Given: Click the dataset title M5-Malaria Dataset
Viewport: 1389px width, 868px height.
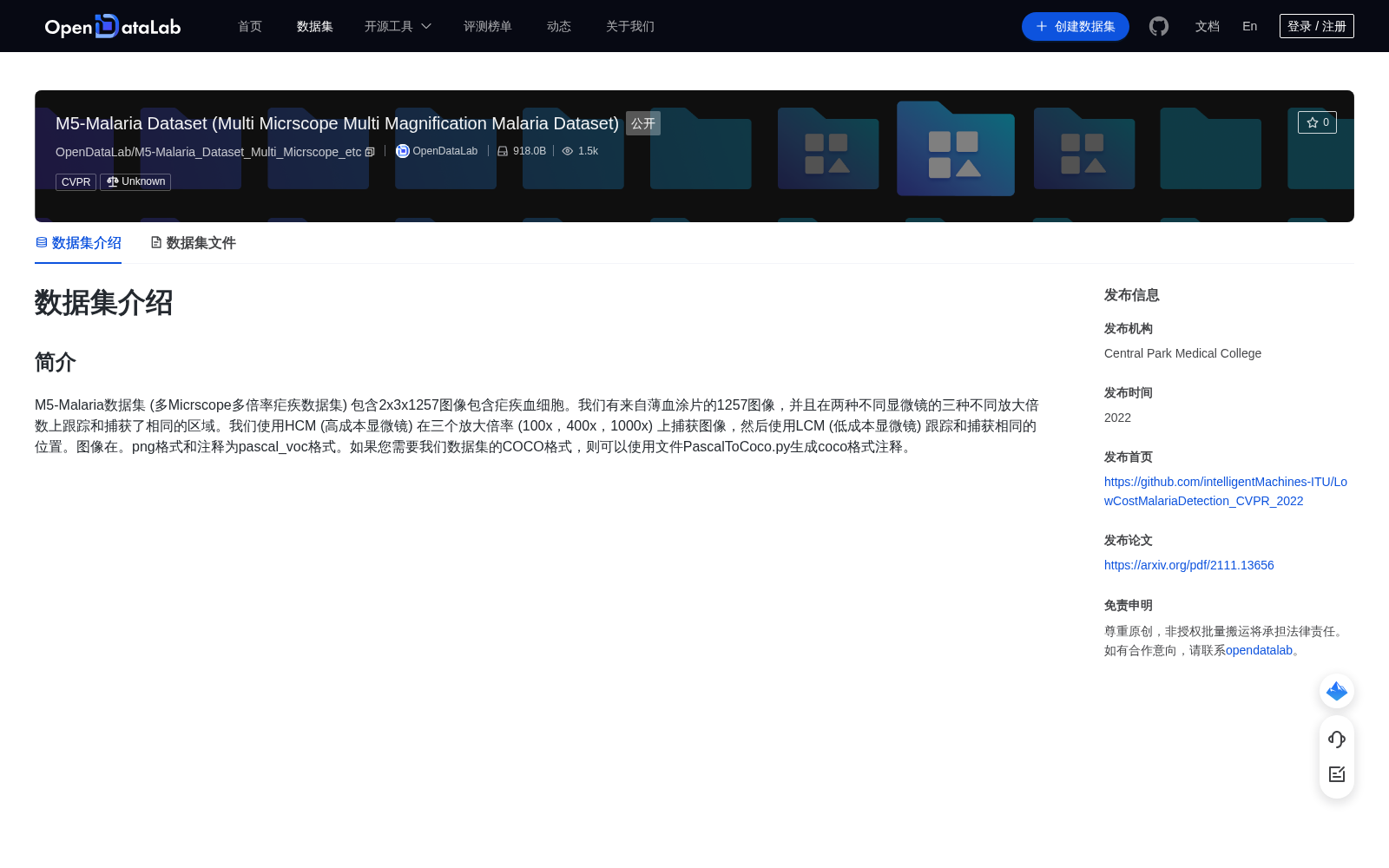Looking at the screenshot, I should [x=337, y=123].
